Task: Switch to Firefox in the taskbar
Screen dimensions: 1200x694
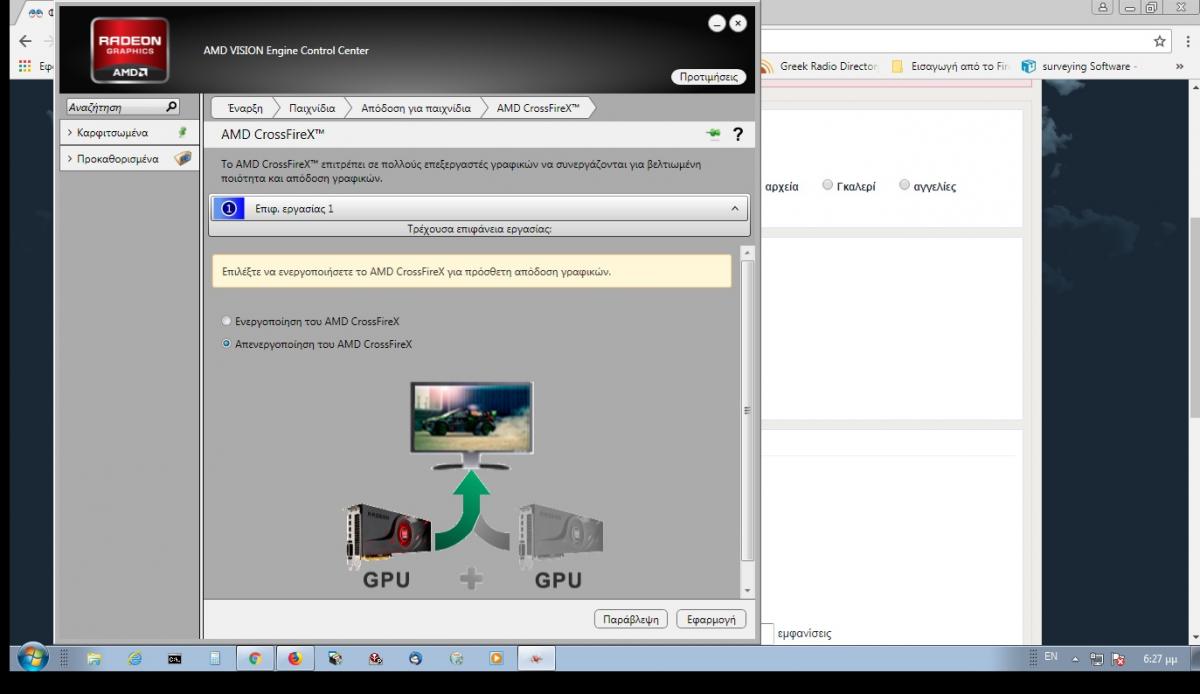Action: coord(295,659)
